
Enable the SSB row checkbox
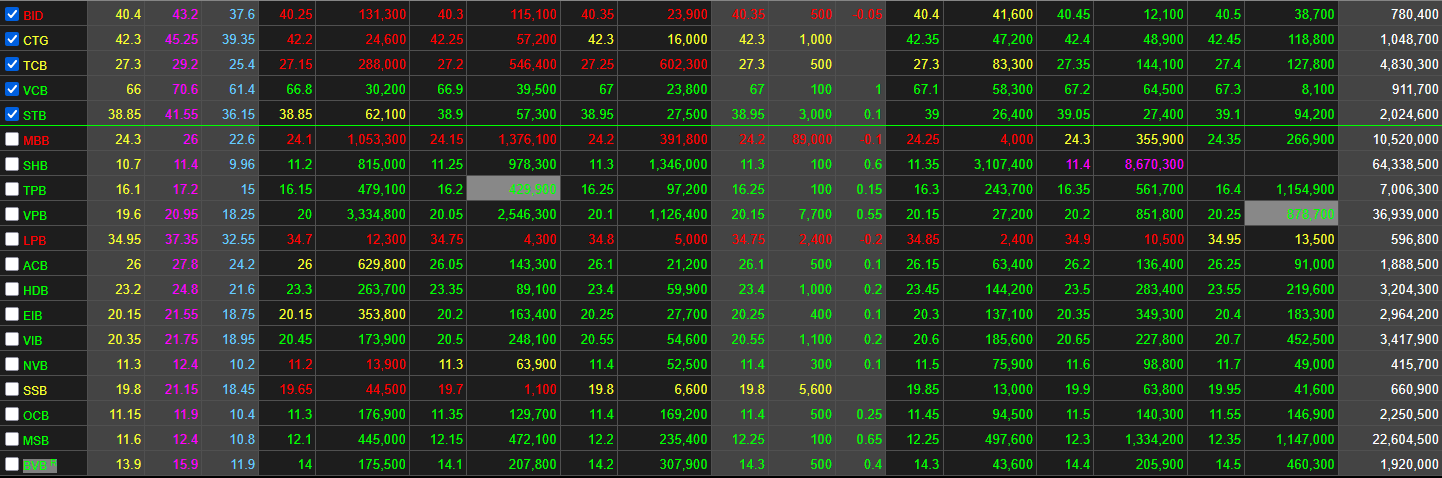12,389
